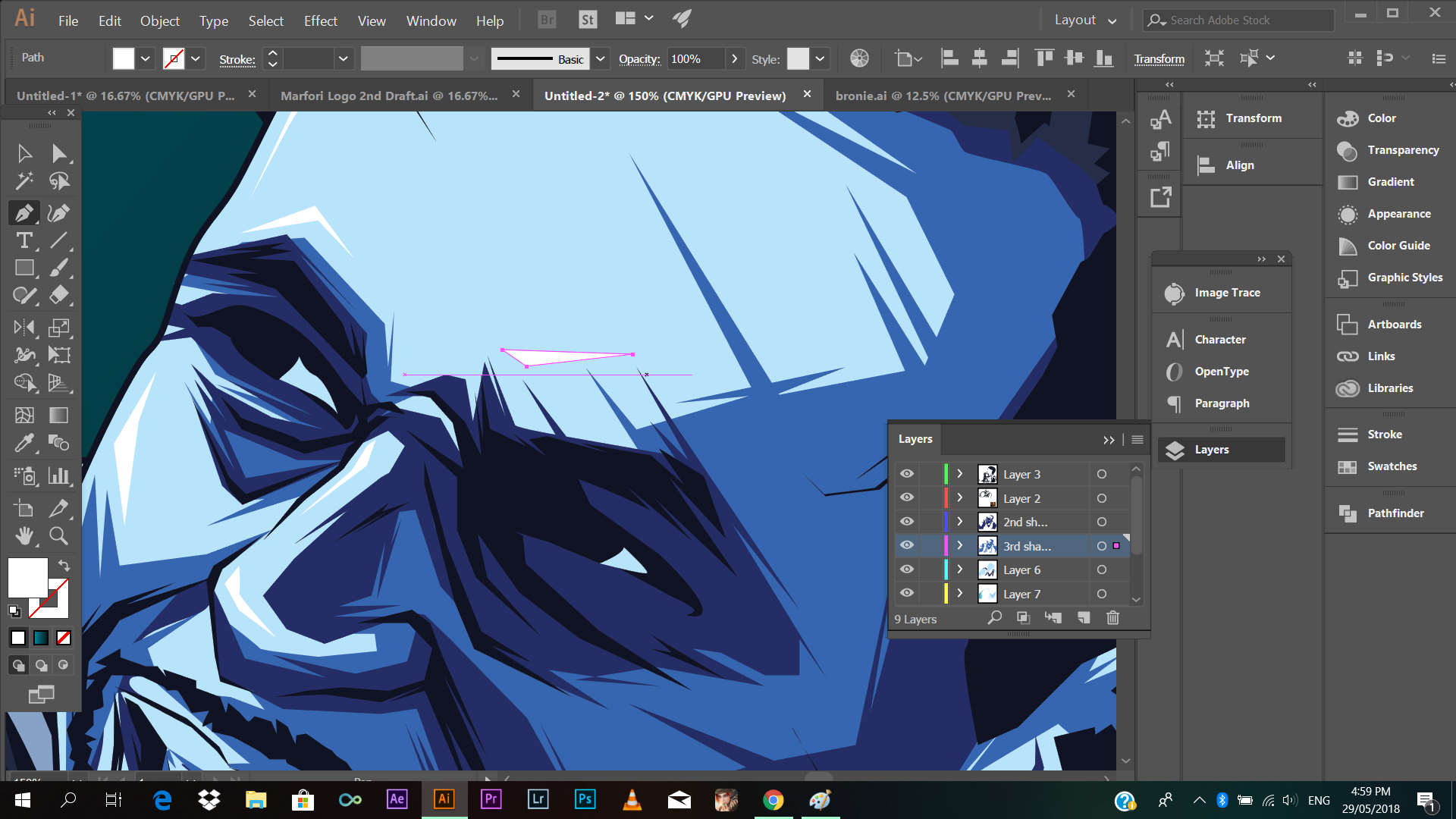Screen dimensions: 1456x819
Task: Select the Eraser tool
Action: pyautogui.click(x=59, y=295)
